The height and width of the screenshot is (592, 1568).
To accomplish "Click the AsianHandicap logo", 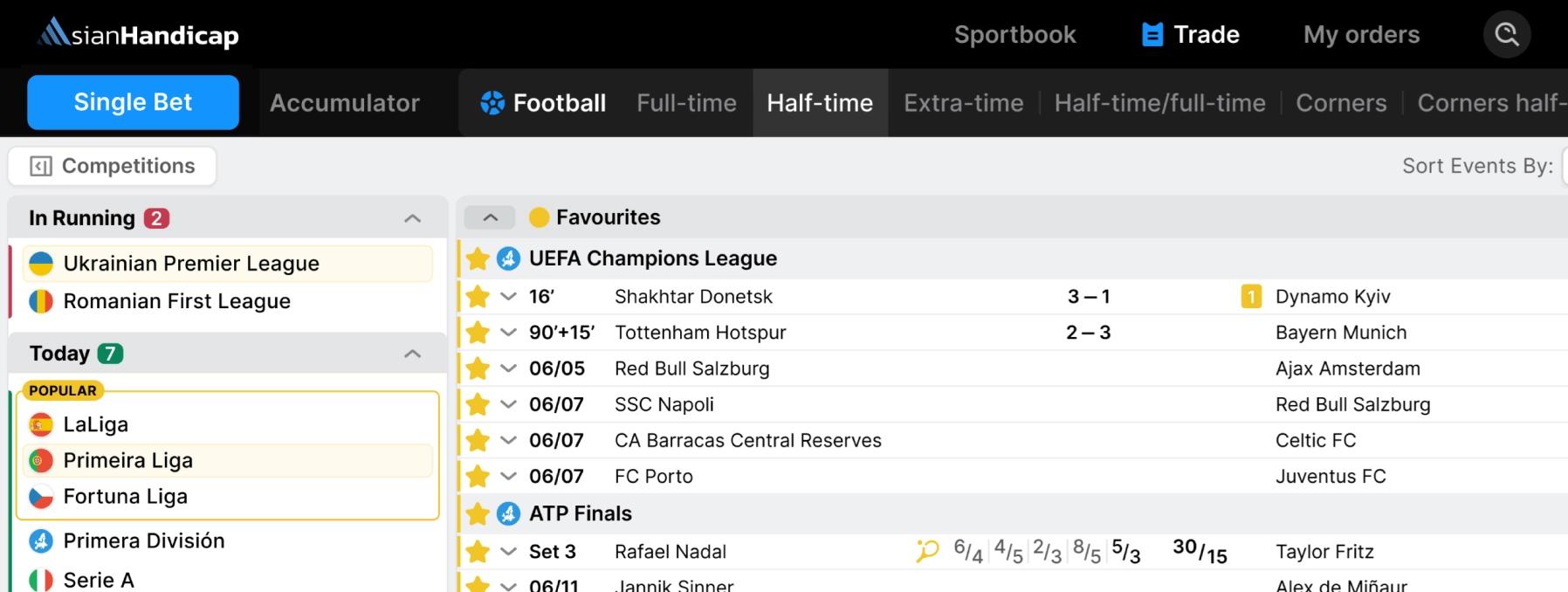I will pyautogui.click(x=138, y=34).
